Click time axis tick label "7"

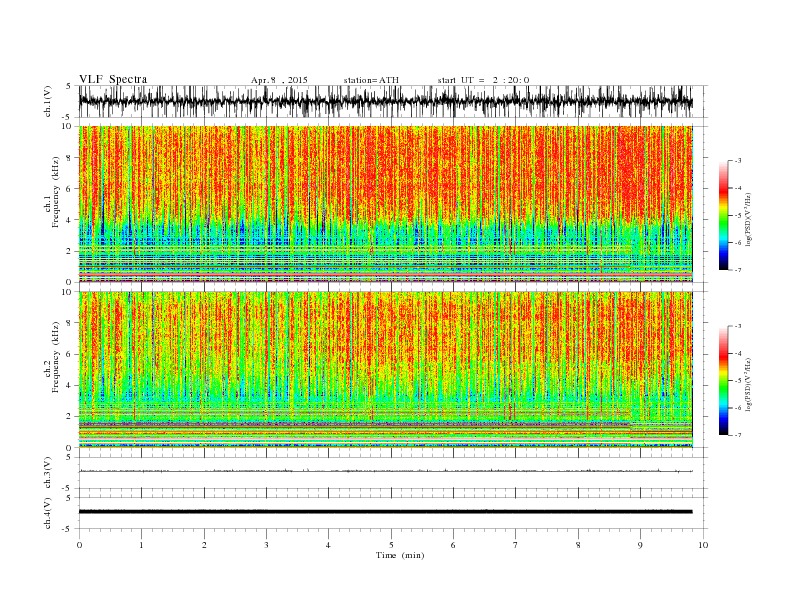click(x=515, y=545)
